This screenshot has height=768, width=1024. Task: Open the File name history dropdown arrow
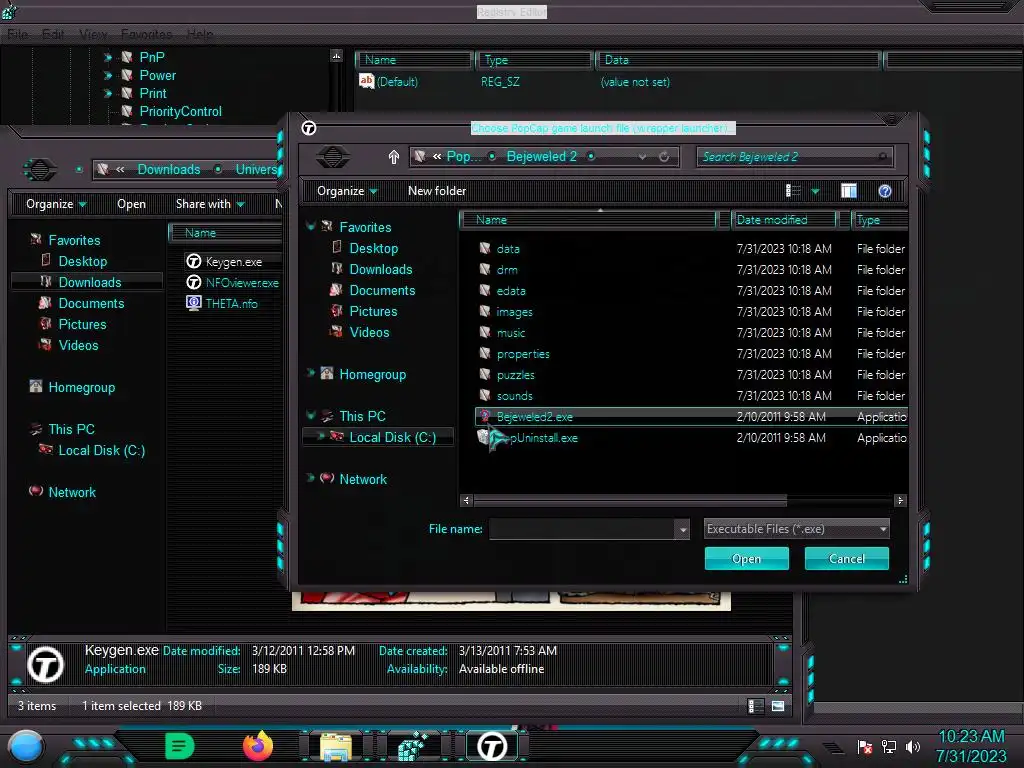click(x=682, y=530)
